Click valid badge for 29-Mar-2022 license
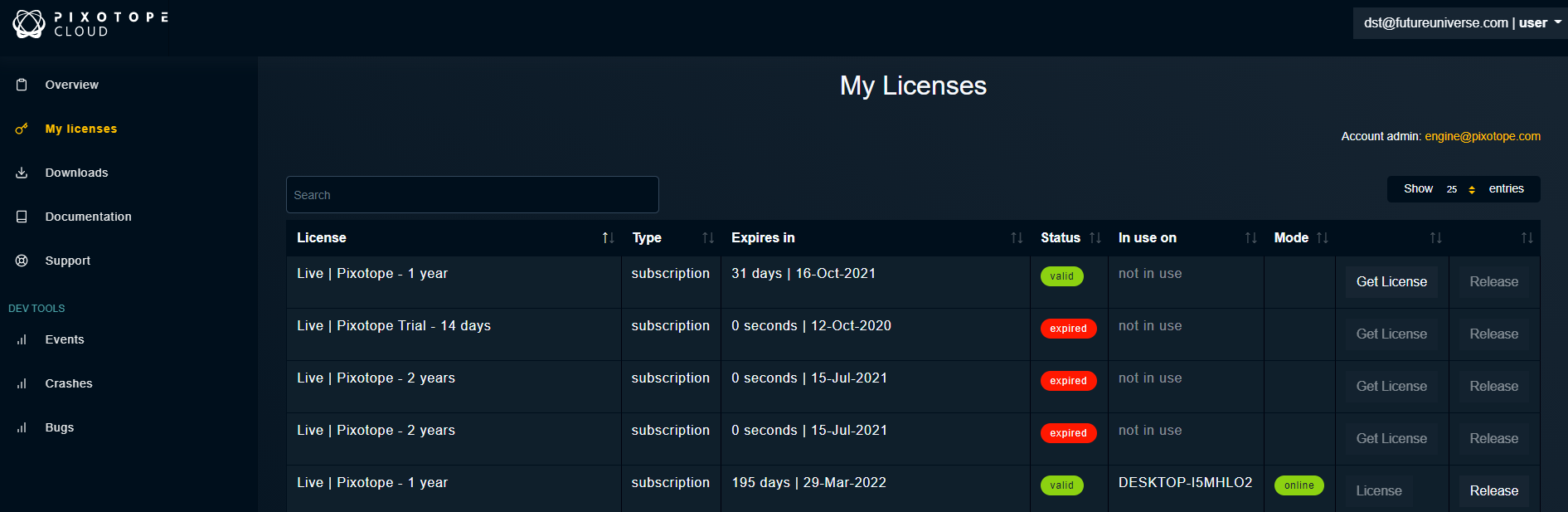 coord(1061,485)
